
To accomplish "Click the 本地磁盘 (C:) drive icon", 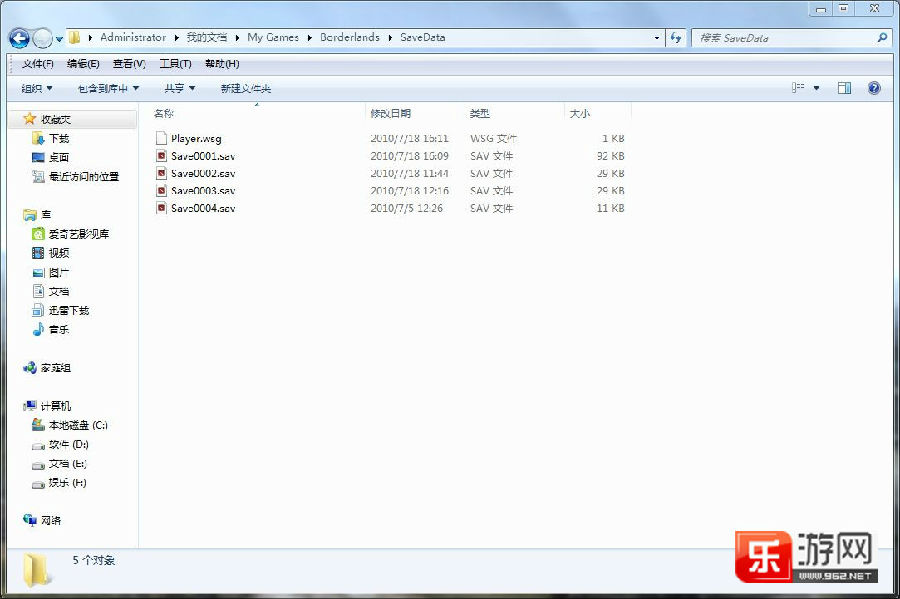I will 38,425.
